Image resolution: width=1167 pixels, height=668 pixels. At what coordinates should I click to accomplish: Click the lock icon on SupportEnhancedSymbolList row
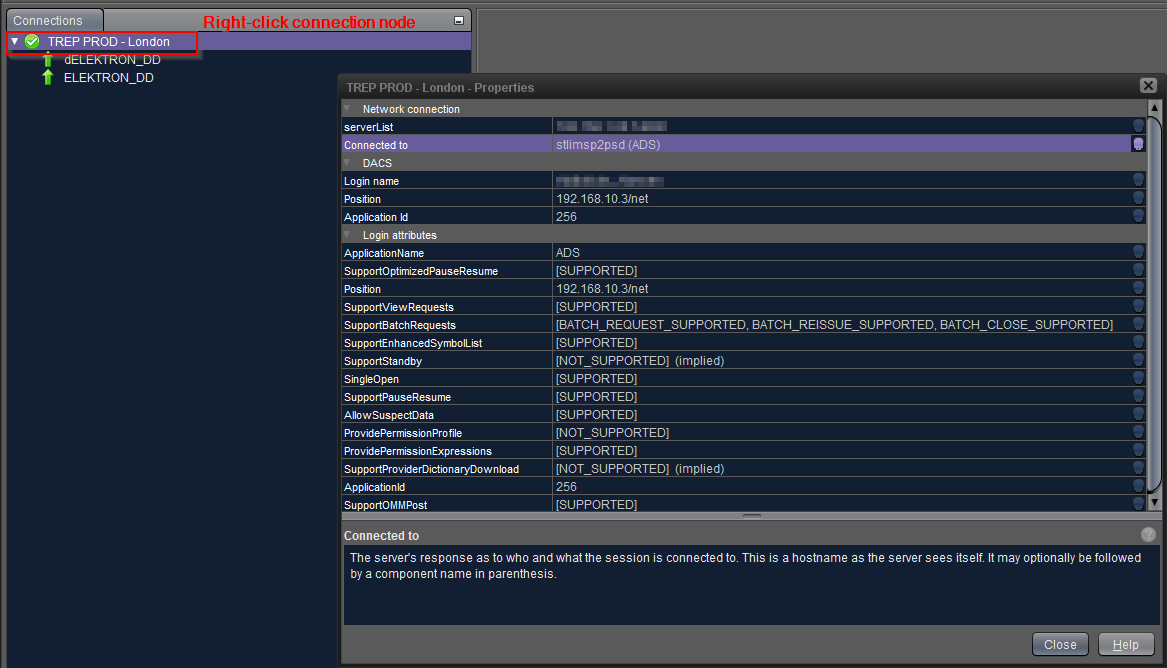click(x=1138, y=342)
